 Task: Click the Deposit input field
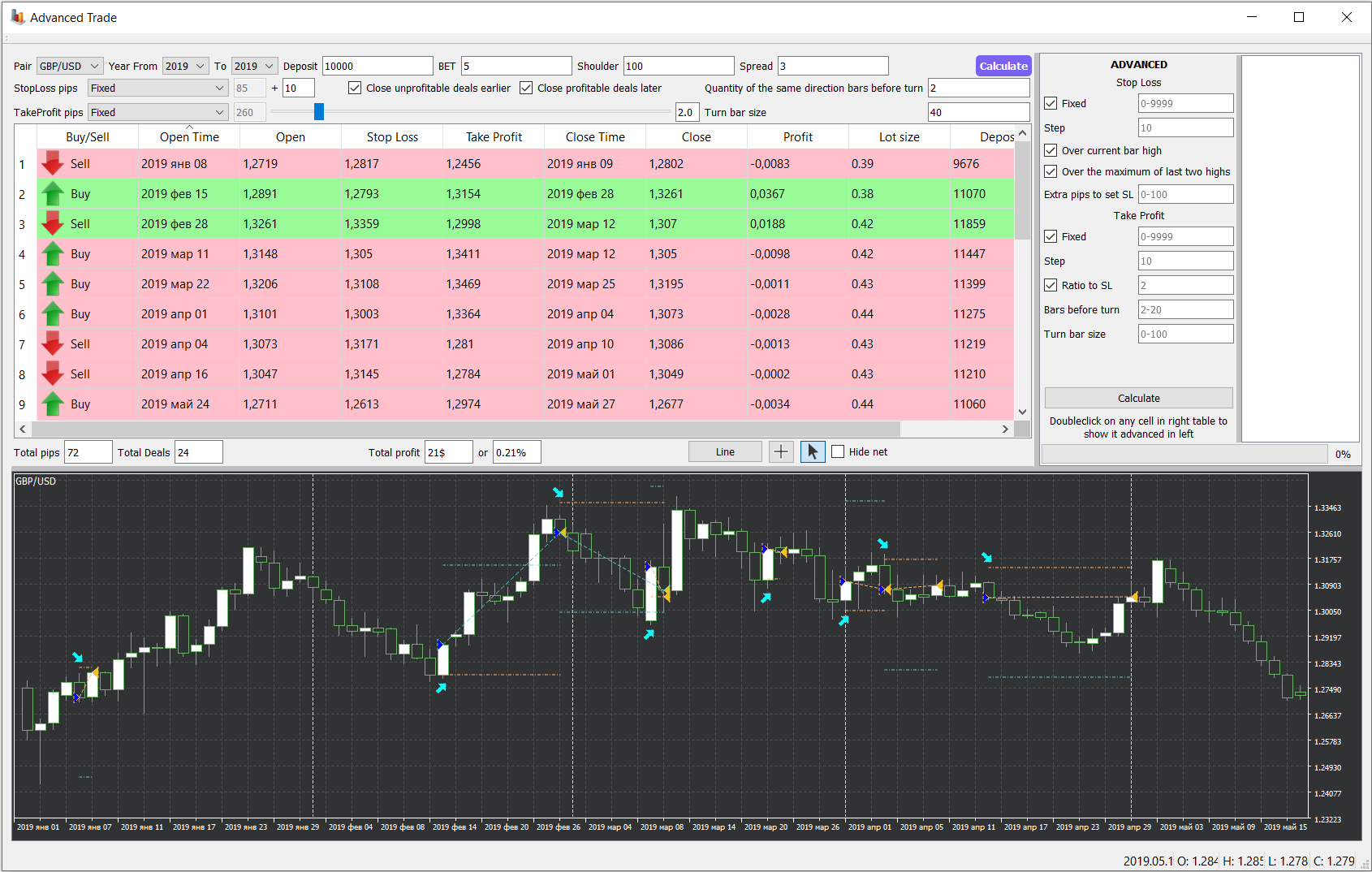378,66
